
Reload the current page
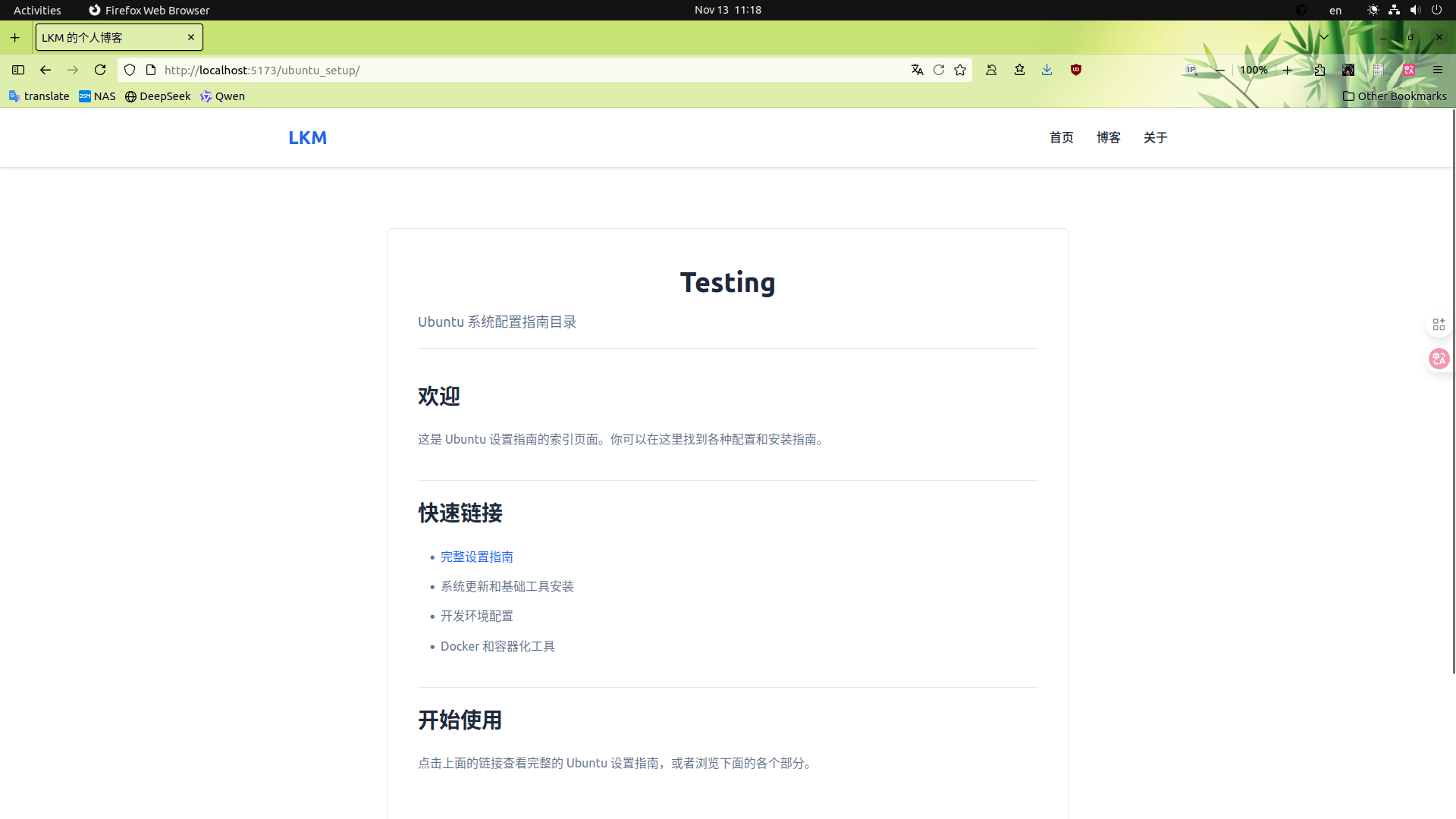click(100, 70)
